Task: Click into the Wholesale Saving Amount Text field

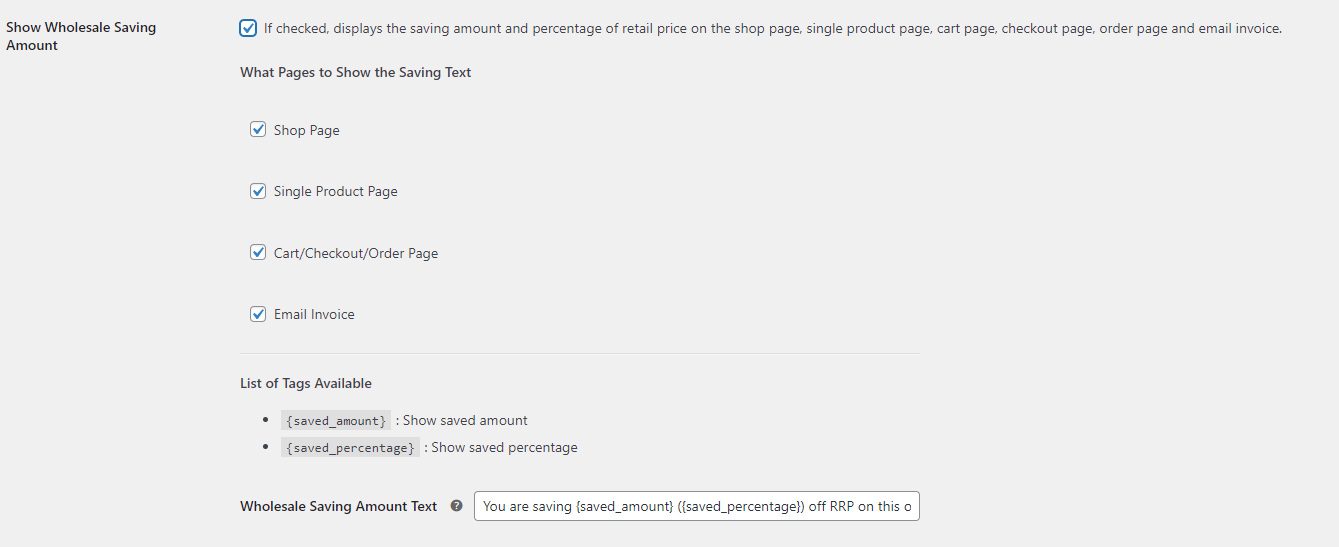Action: pyautogui.click(x=696, y=506)
